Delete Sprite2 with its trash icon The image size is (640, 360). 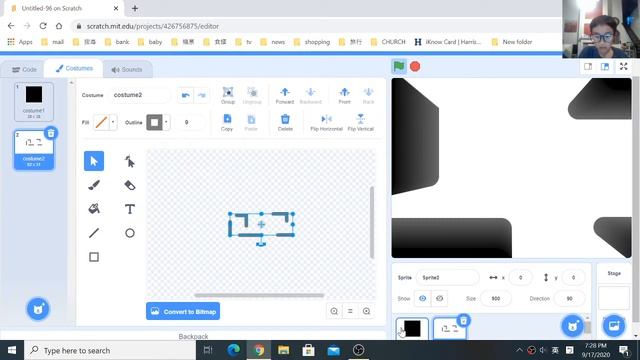(x=464, y=321)
